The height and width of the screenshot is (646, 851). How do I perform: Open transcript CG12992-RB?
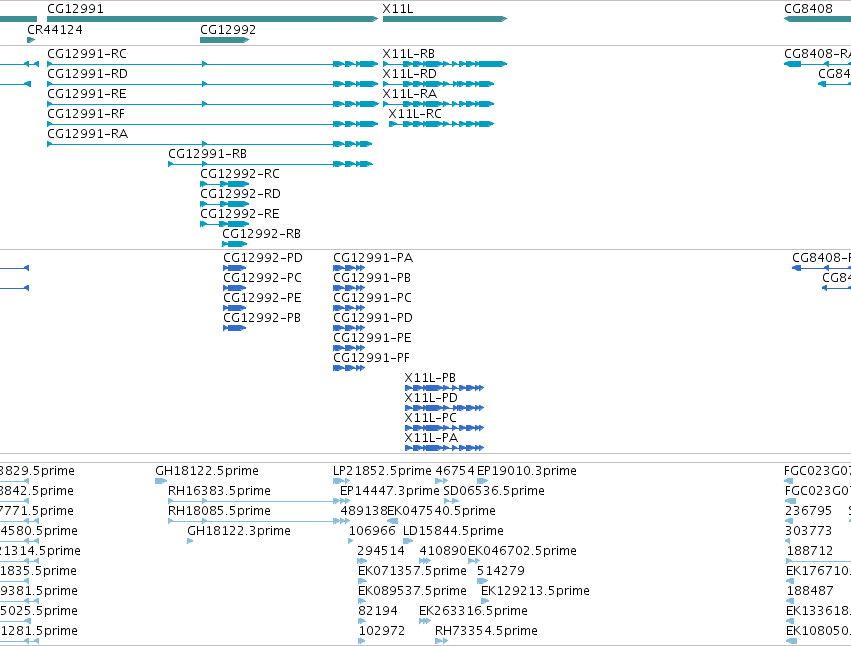[262, 234]
